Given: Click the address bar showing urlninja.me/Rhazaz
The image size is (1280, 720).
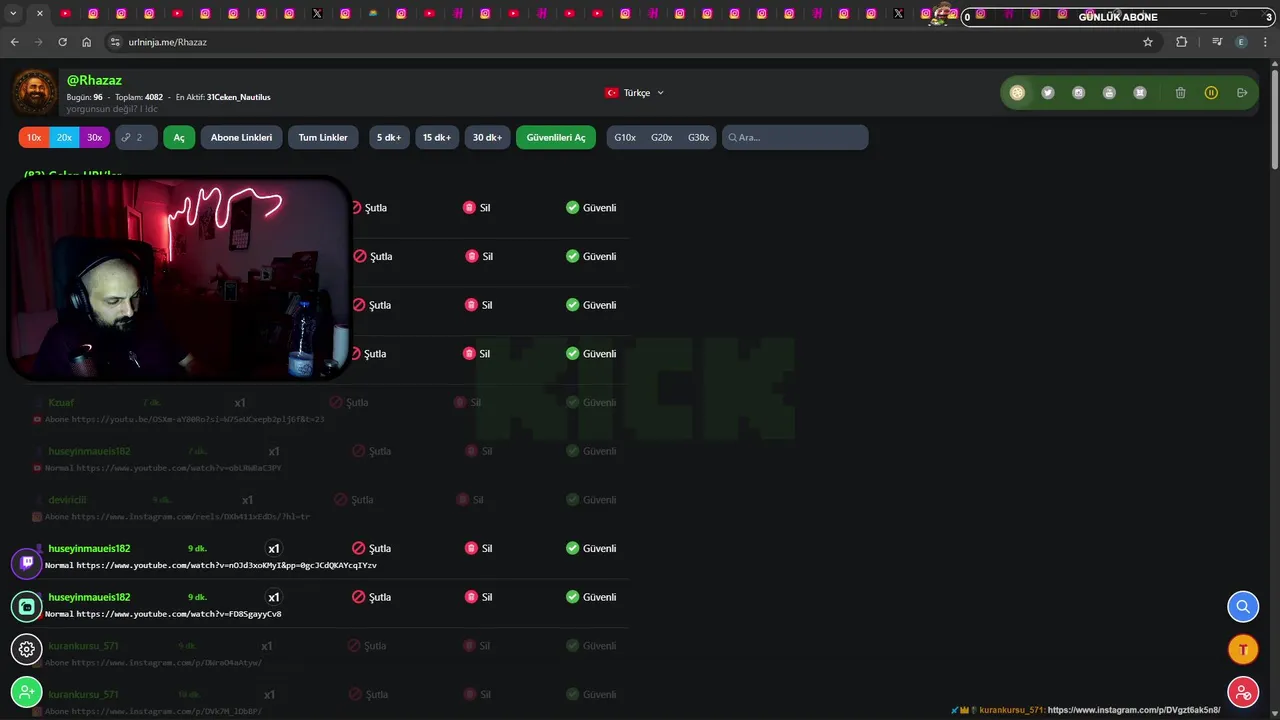Looking at the screenshot, I should tap(620, 42).
